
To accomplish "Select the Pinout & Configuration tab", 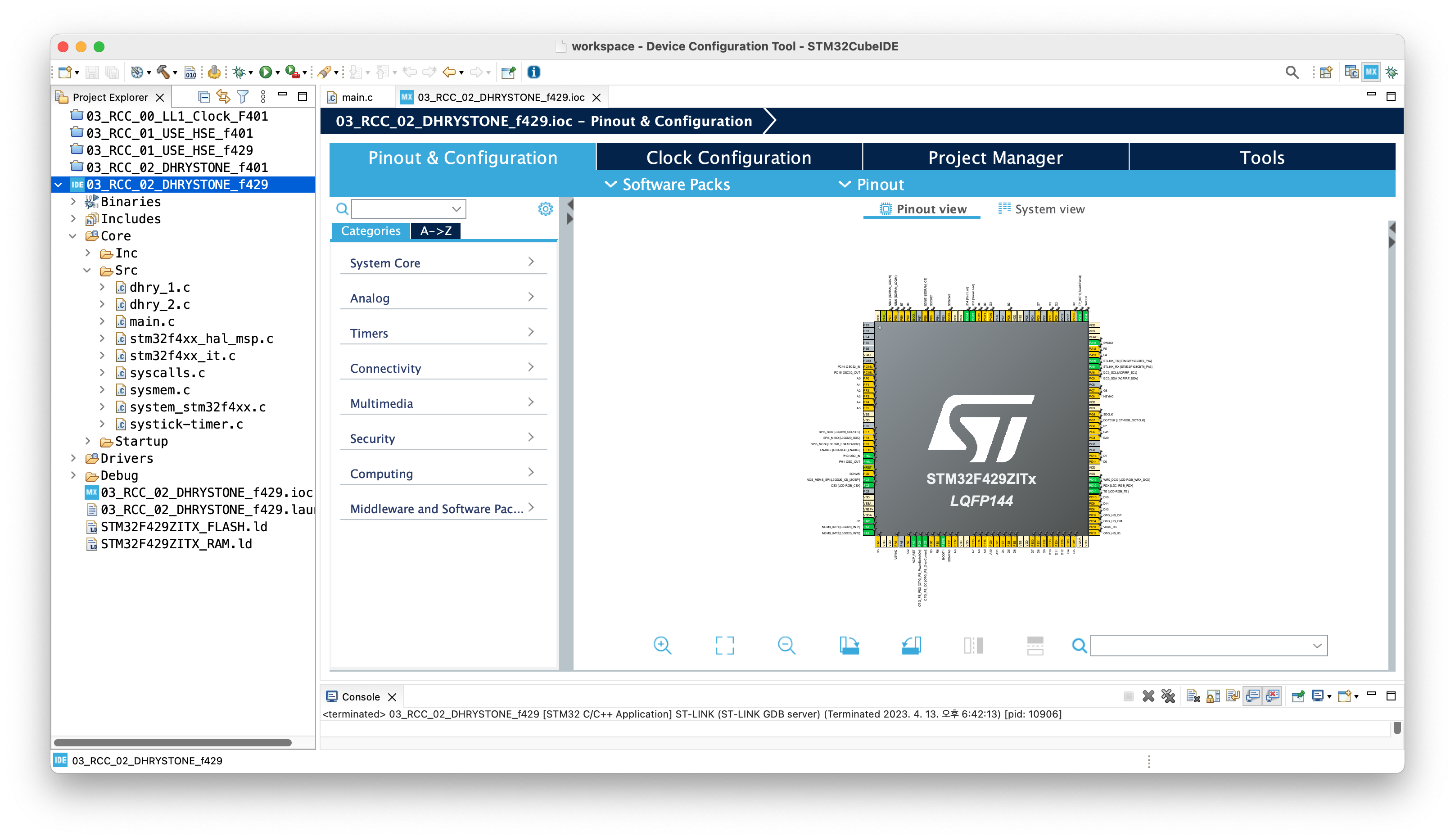I will 463,158.
